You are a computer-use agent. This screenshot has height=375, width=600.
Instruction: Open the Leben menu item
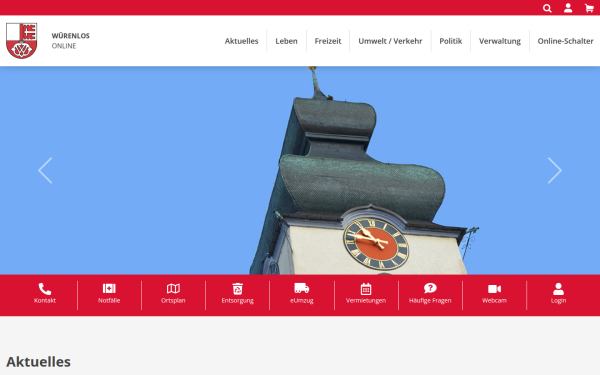point(286,41)
